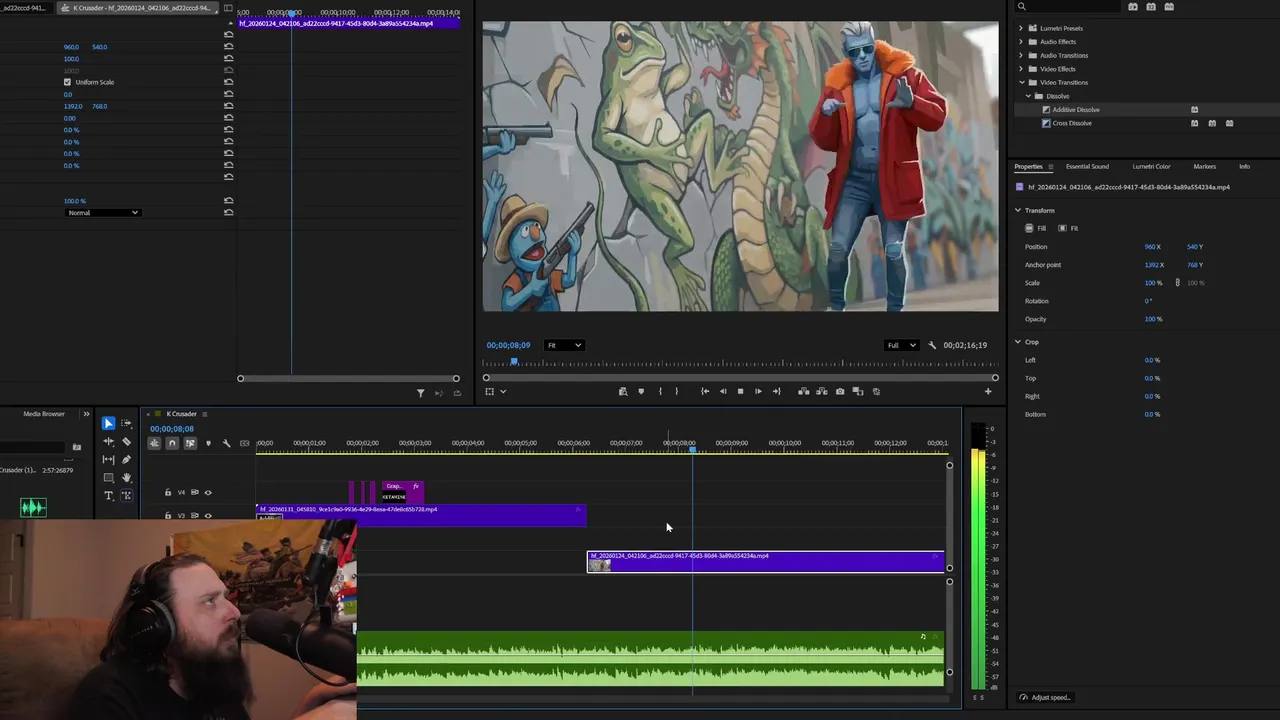The width and height of the screenshot is (1280, 720).
Task: Expand the Audio Transitions folder
Action: (1021, 55)
